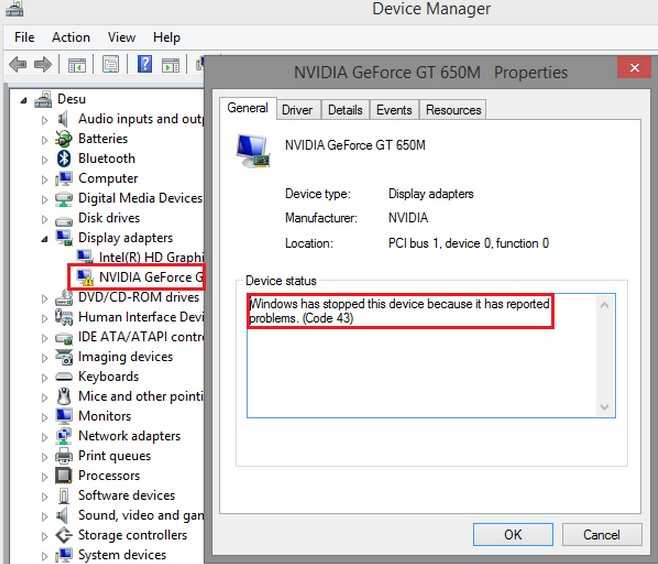
Task: Select the Mice and other pointing devices icon
Action: pos(64,396)
